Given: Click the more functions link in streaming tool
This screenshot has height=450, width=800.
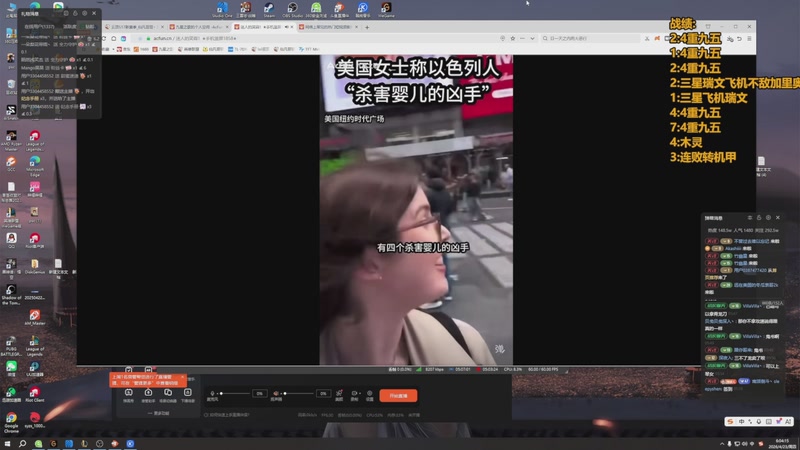Looking at the screenshot, I should point(159,413).
